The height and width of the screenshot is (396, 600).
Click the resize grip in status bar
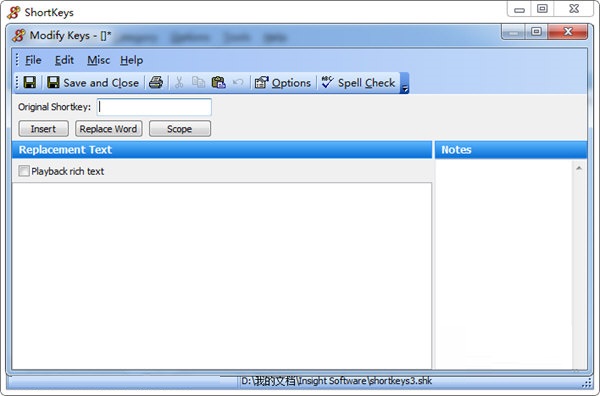pyautogui.click(x=586, y=382)
